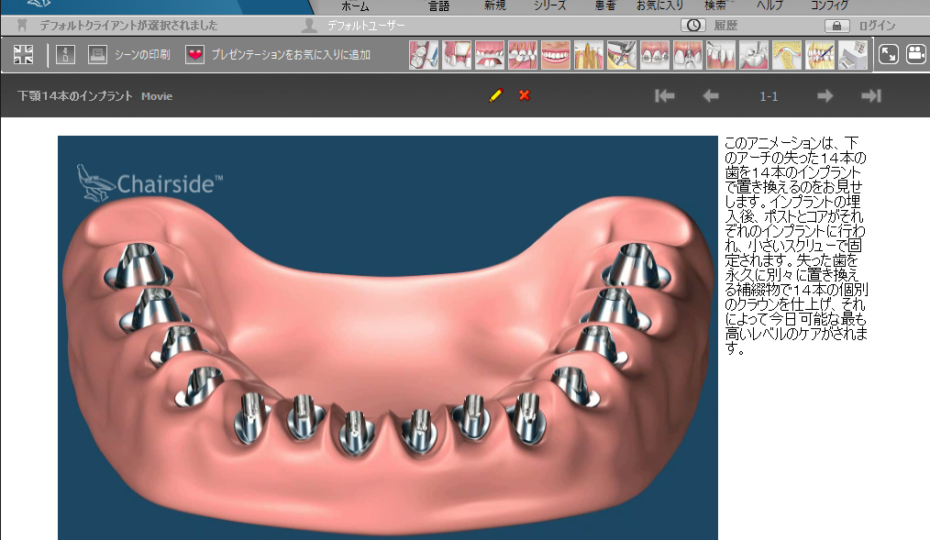The width and height of the screenshot is (930, 540).
Task: Click the ログイン button
Action: pos(877,26)
